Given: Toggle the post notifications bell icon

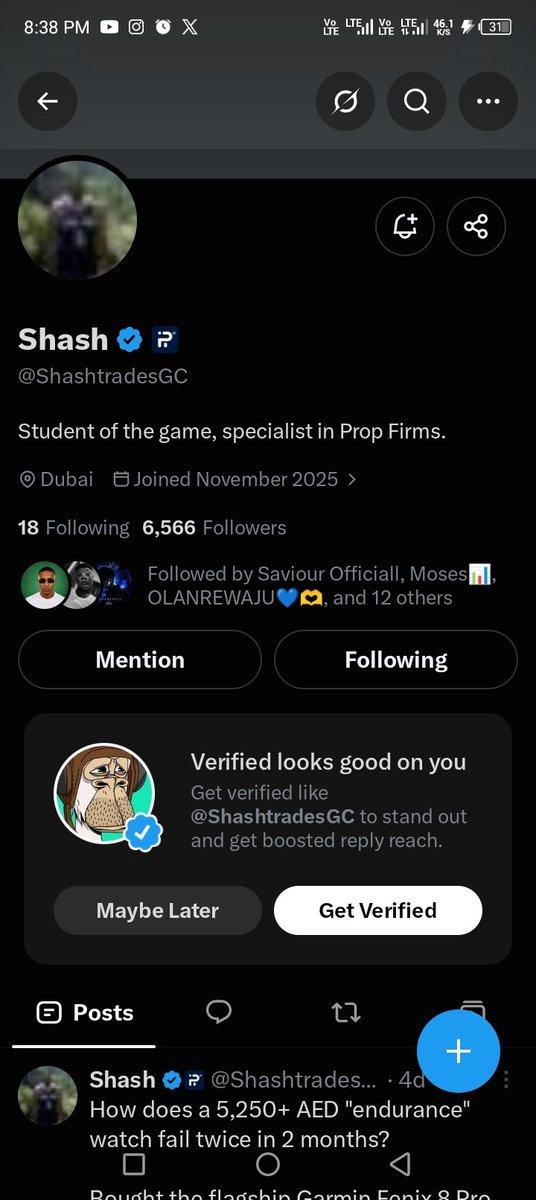Looking at the screenshot, I should pos(405,226).
